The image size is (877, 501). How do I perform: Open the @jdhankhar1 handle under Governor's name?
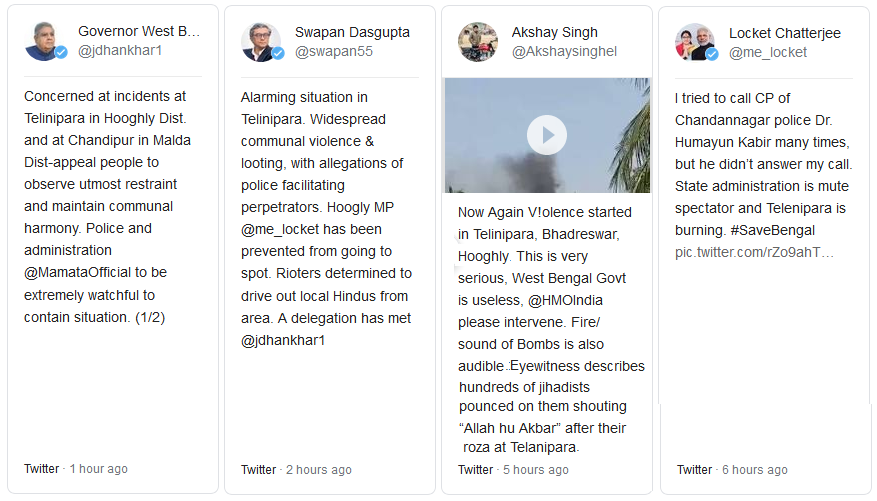119,51
